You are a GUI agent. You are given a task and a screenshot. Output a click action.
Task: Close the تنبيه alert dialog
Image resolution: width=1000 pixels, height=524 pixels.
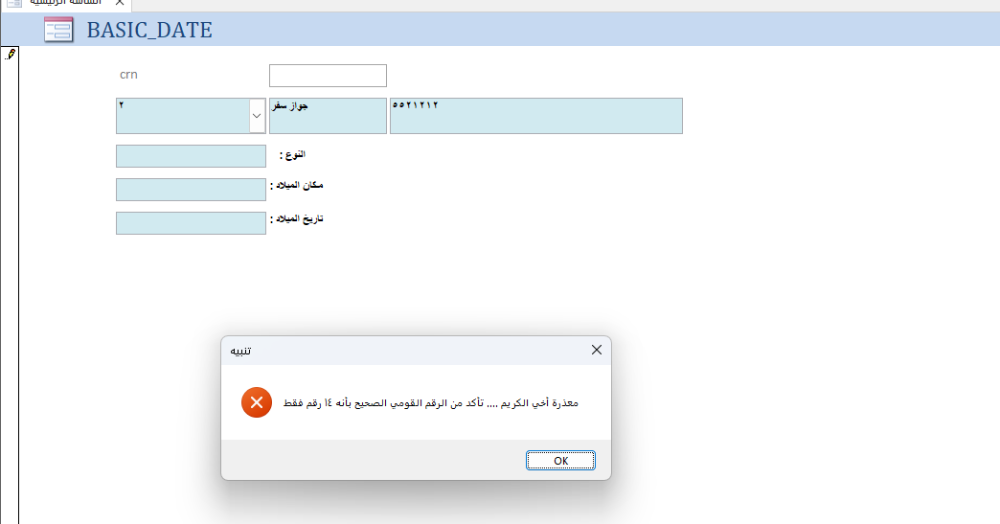click(x=596, y=350)
